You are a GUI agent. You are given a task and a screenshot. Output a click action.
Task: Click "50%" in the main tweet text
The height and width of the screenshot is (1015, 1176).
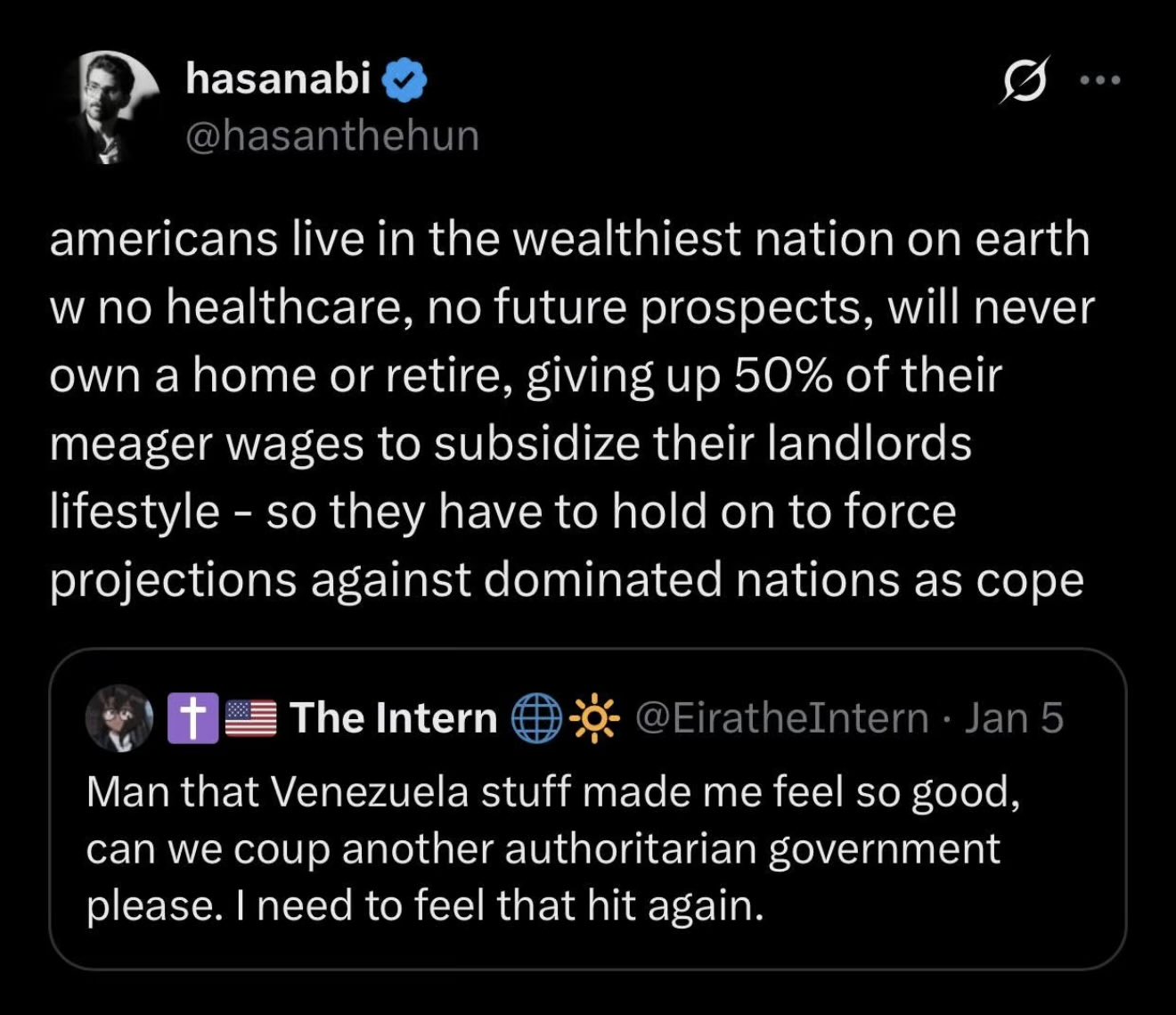[782, 375]
